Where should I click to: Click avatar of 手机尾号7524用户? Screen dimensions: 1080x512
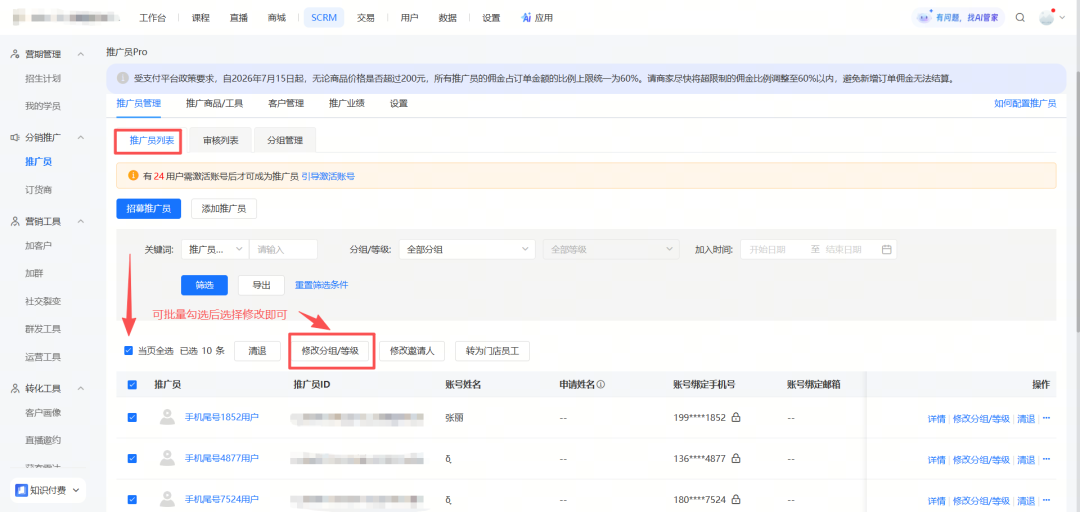(167, 500)
